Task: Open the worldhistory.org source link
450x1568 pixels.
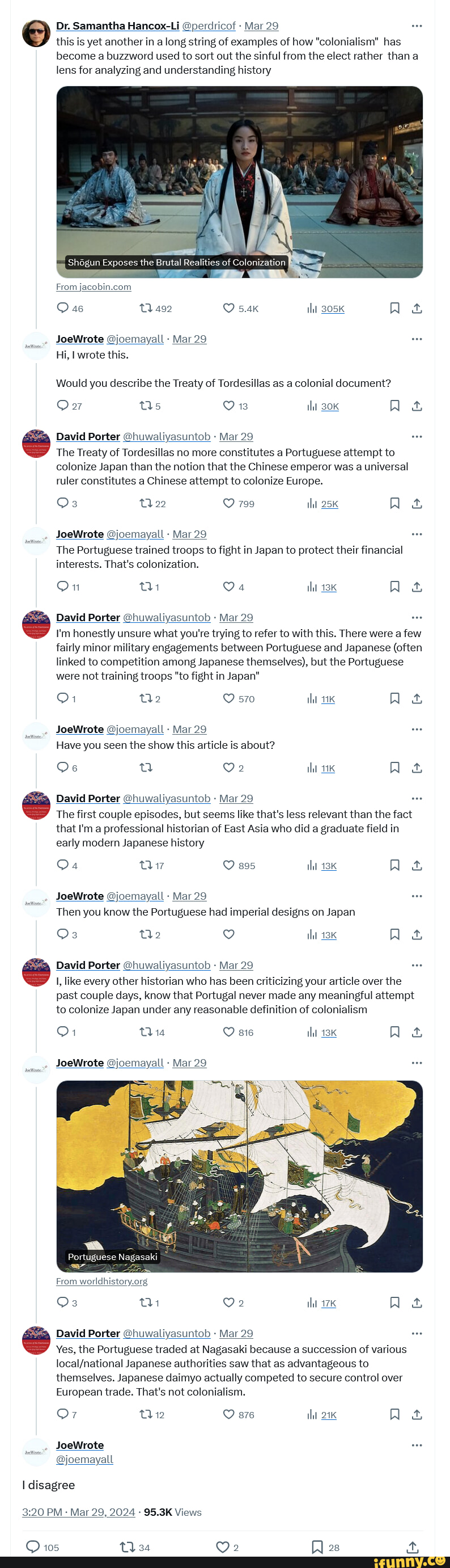Action: [101, 1282]
